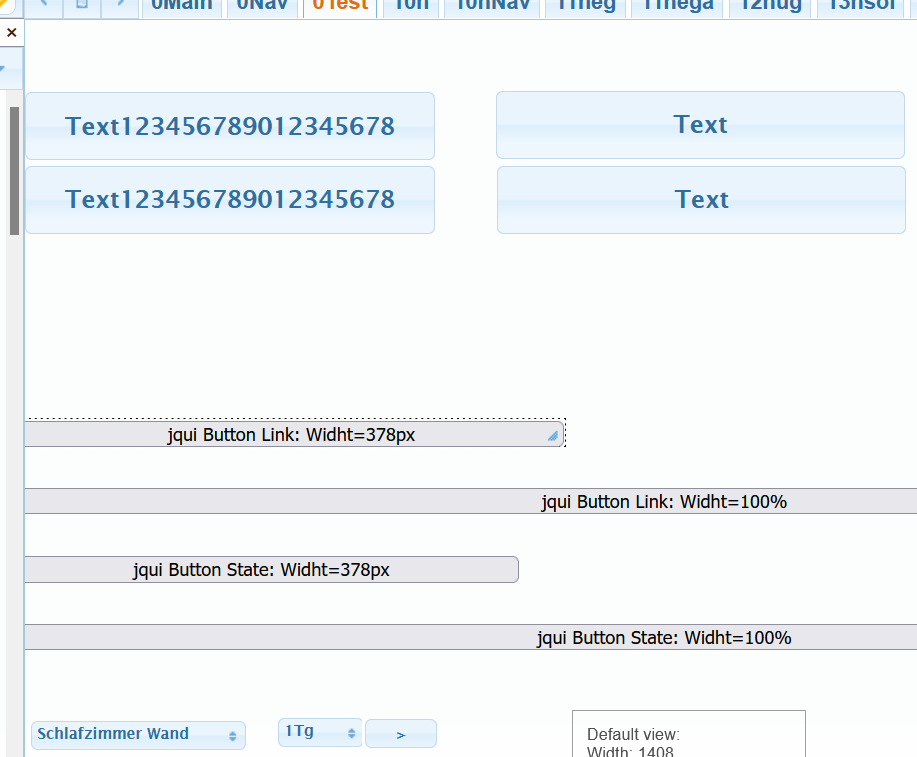Expand the small dropdown arrow on the left edge

[x=4, y=70]
